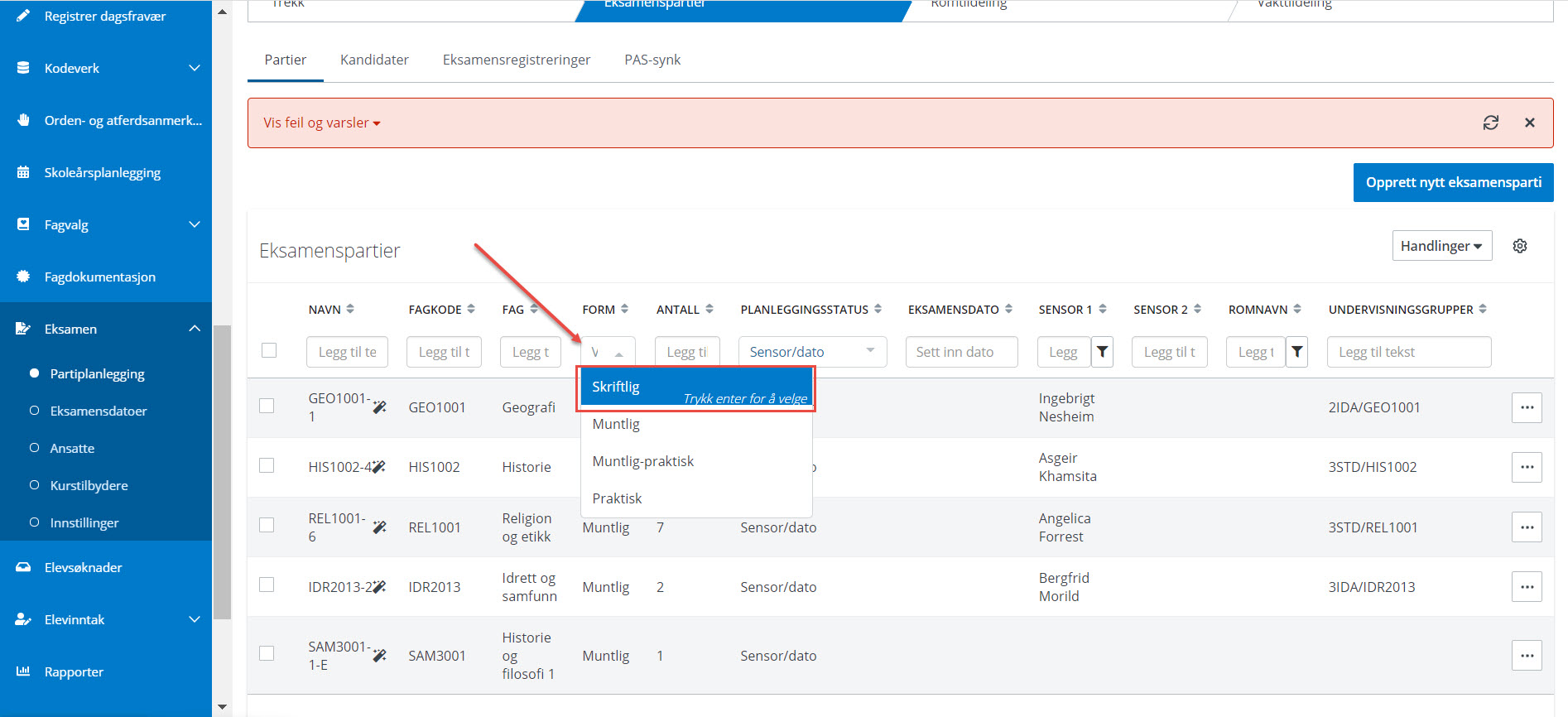Viewport: 1568px width, 717px height.
Task: Open table settings gear icon
Action: click(x=1519, y=246)
